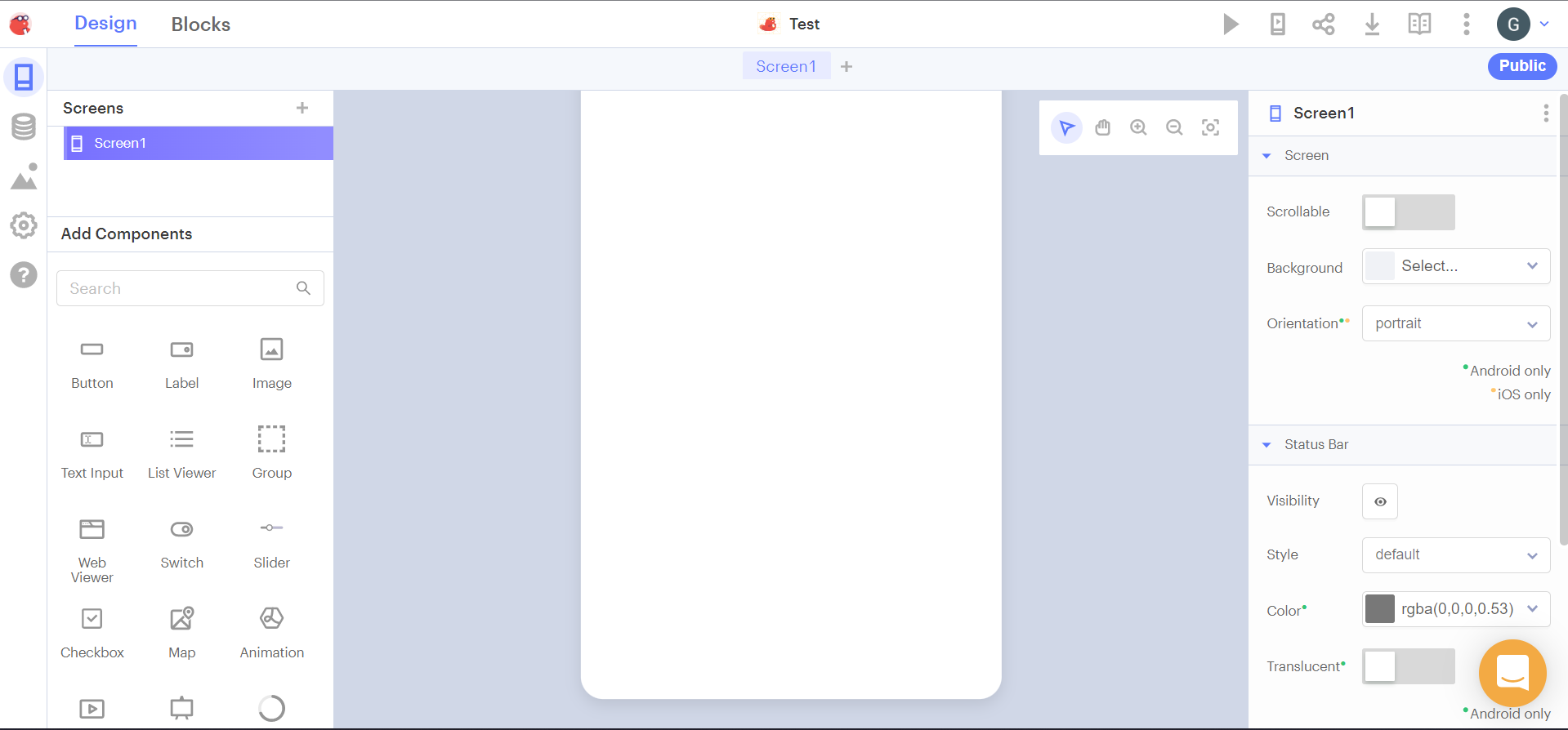1568x730 pixels.
Task: Click the Add Components heading
Action: pyautogui.click(x=127, y=234)
